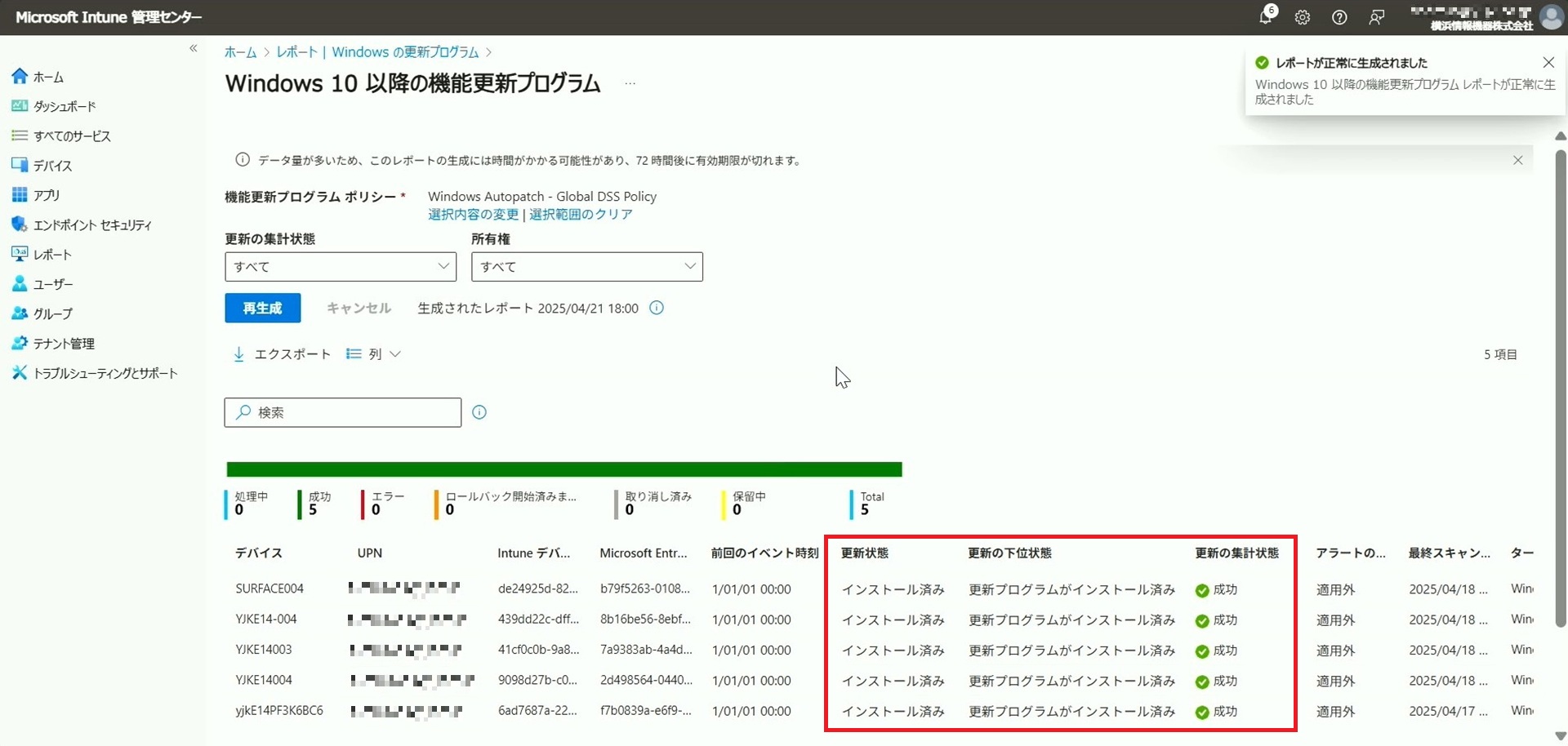Sort by 前回のイベント時刻 column header
This screenshot has height=746, width=1568.
[x=764, y=553]
